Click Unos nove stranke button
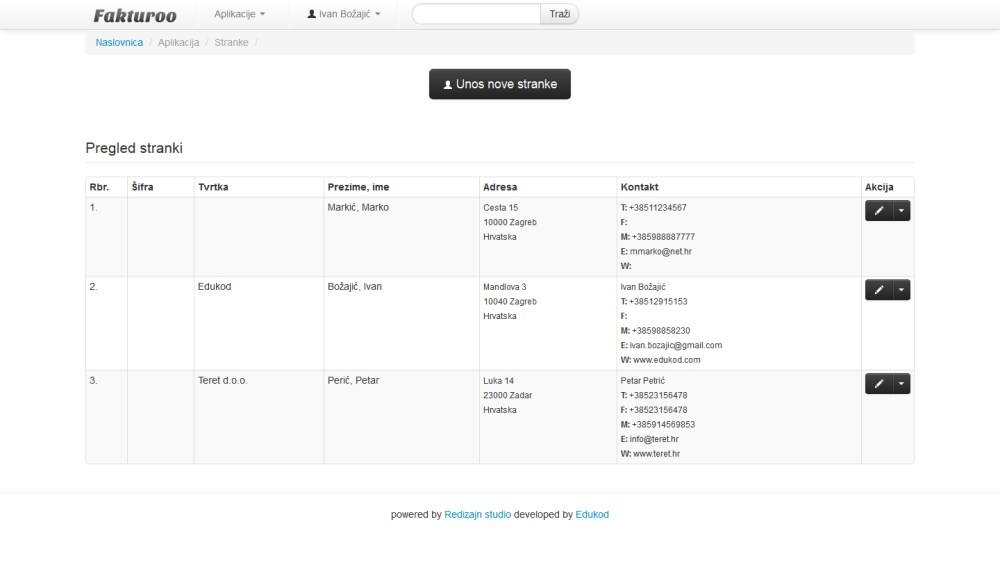Screen dimensions: 1000x563 pos(500,84)
